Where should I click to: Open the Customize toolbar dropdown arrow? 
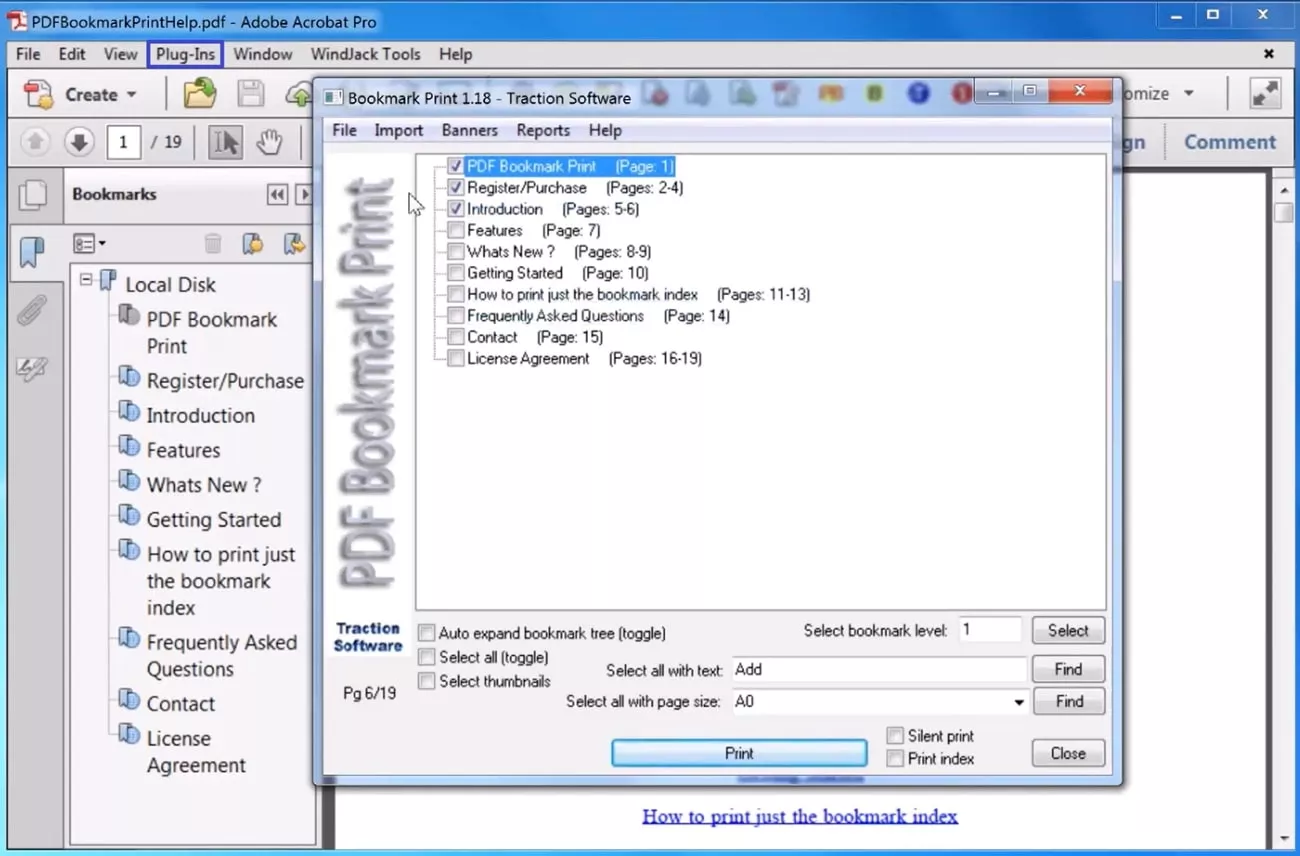[1189, 94]
